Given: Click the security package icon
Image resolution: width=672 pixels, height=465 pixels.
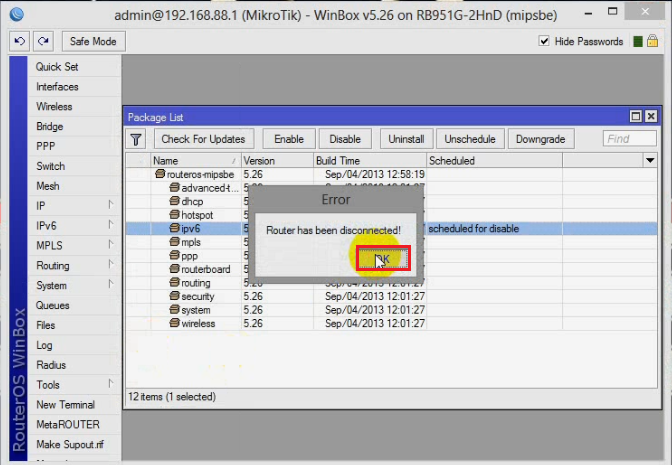Looking at the screenshot, I should pyautogui.click(x=174, y=296).
